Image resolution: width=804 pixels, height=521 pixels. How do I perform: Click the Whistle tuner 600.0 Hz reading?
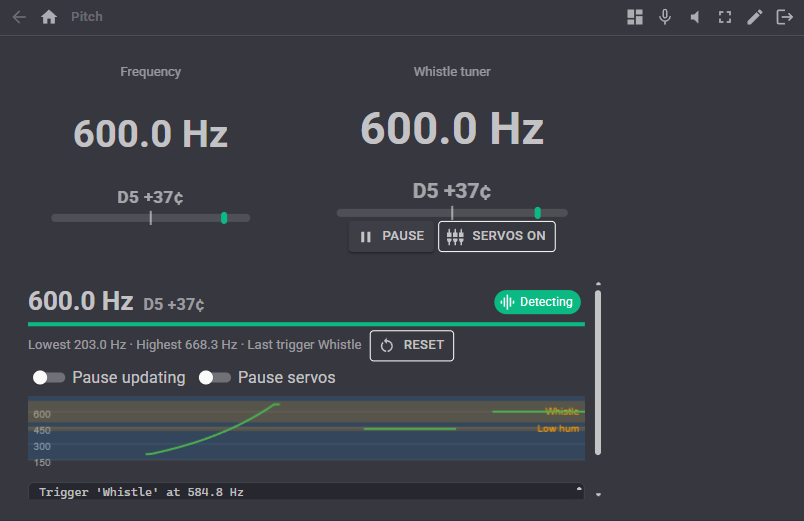452,128
